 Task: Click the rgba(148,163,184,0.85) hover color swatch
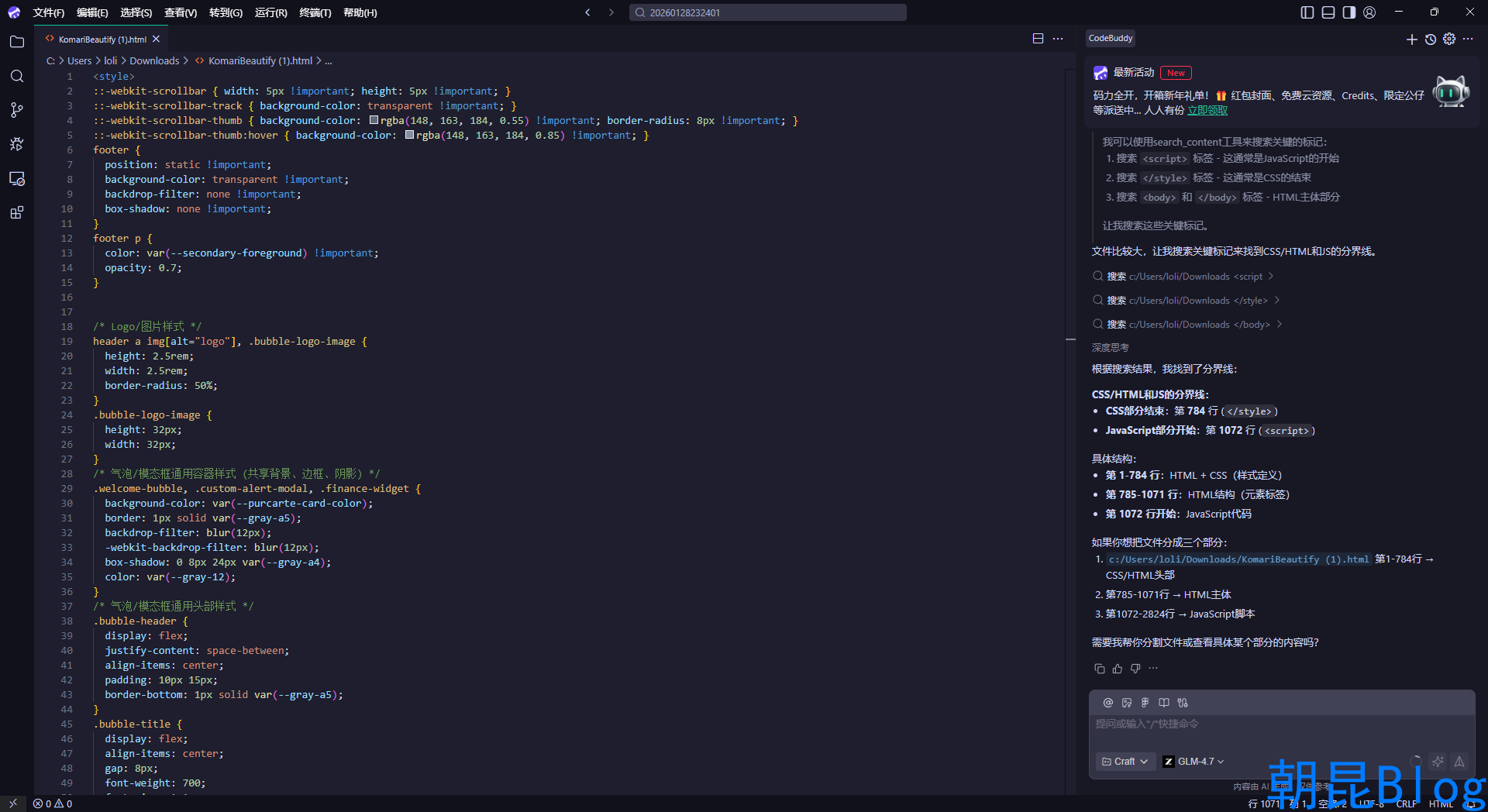pyautogui.click(x=409, y=135)
